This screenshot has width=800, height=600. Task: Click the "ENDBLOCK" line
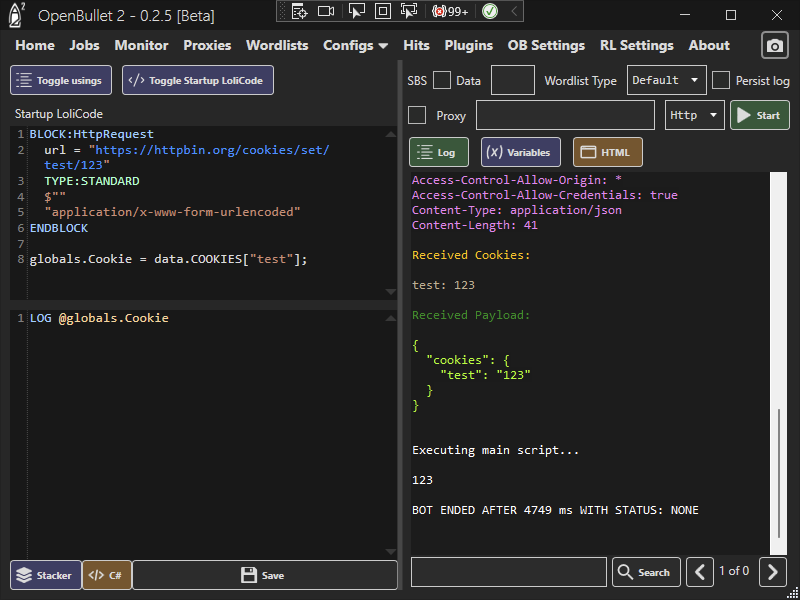[x=59, y=228]
